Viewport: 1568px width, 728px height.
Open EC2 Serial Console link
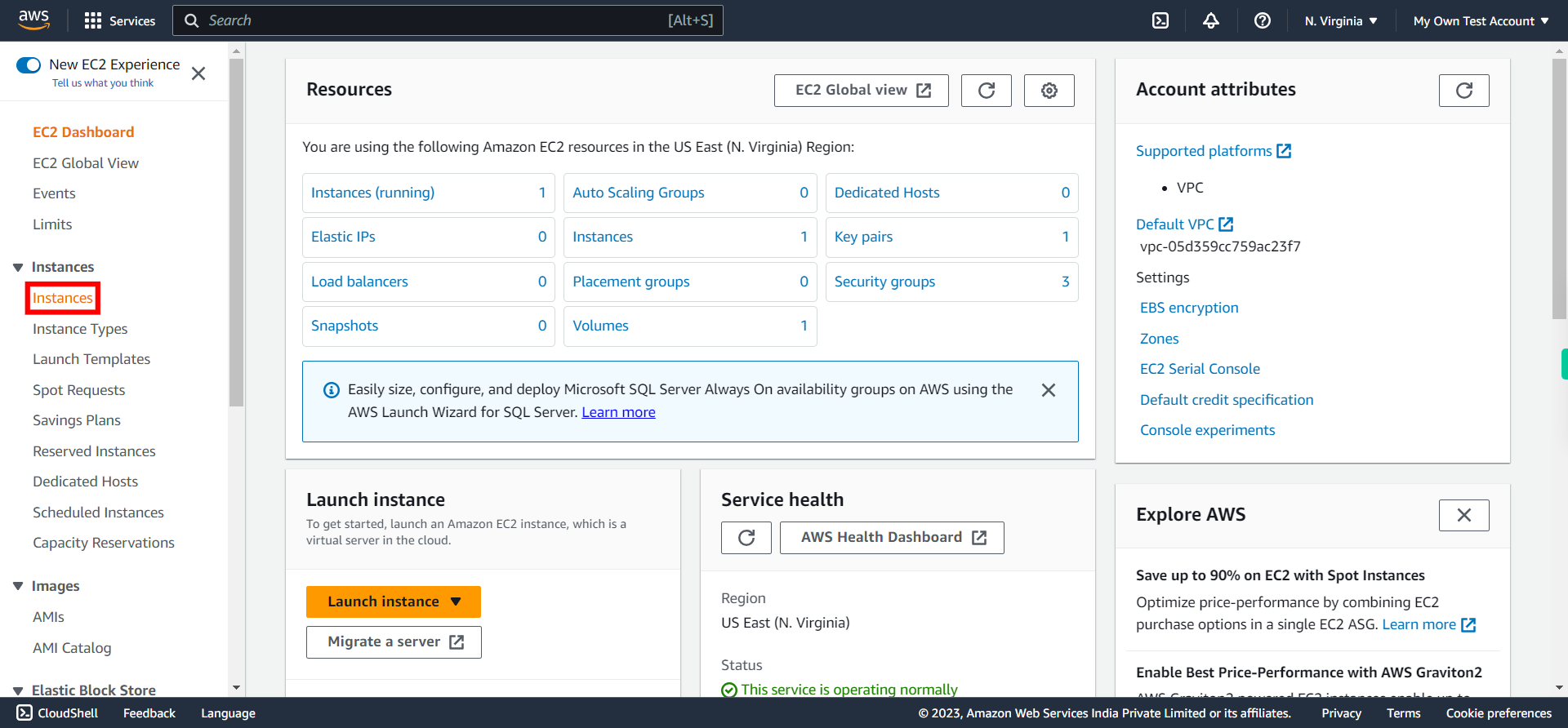tap(1200, 369)
